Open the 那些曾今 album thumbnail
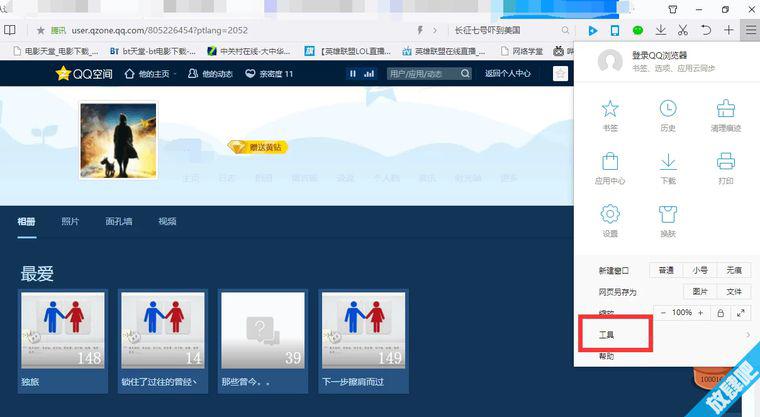The height and width of the screenshot is (417, 760). pos(263,330)
